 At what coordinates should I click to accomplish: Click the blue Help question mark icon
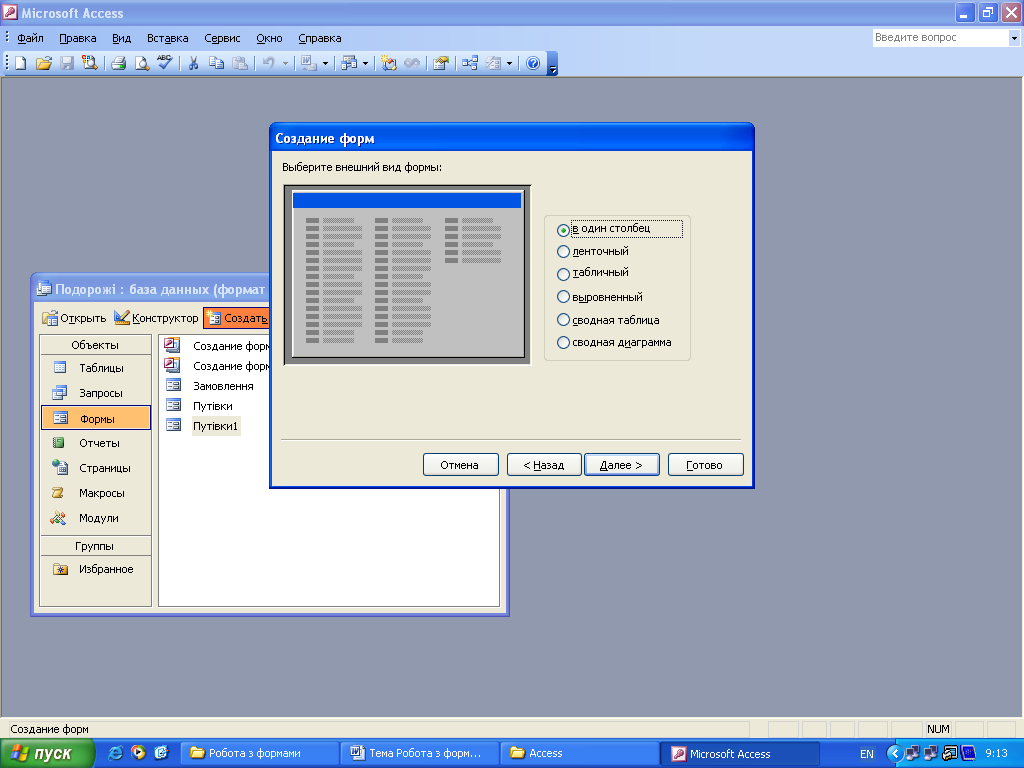pos(533,63)
